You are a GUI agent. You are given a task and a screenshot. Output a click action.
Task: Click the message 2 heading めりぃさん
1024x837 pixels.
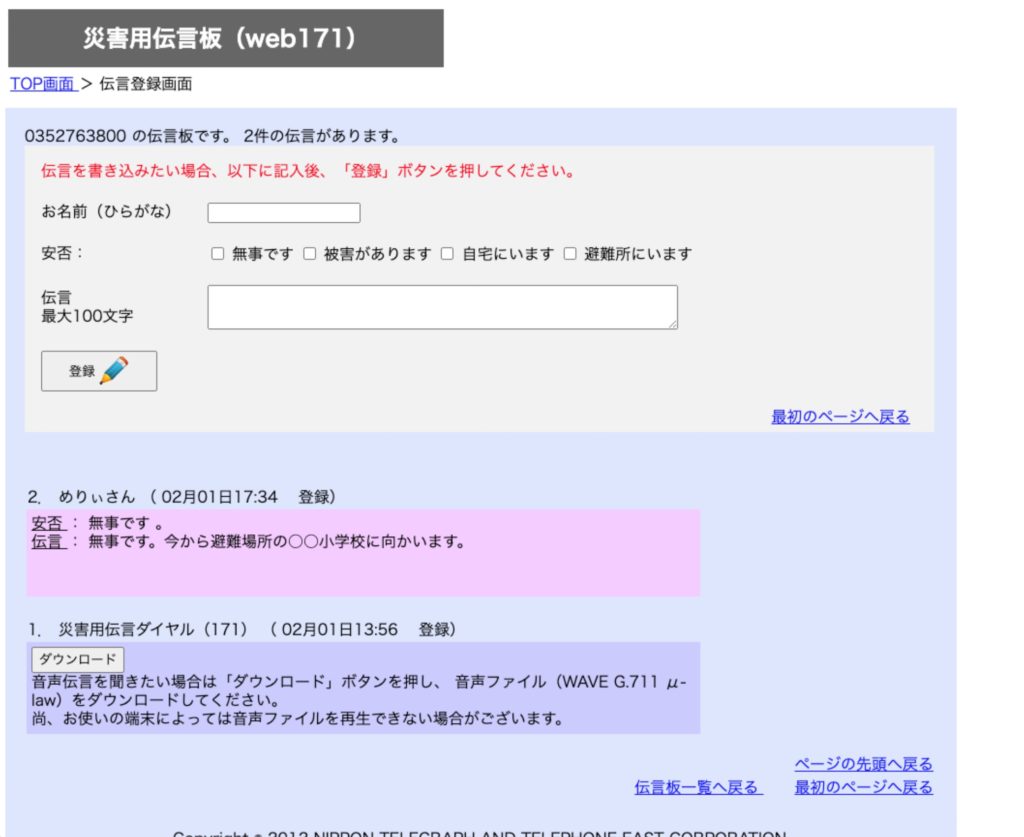97,497
